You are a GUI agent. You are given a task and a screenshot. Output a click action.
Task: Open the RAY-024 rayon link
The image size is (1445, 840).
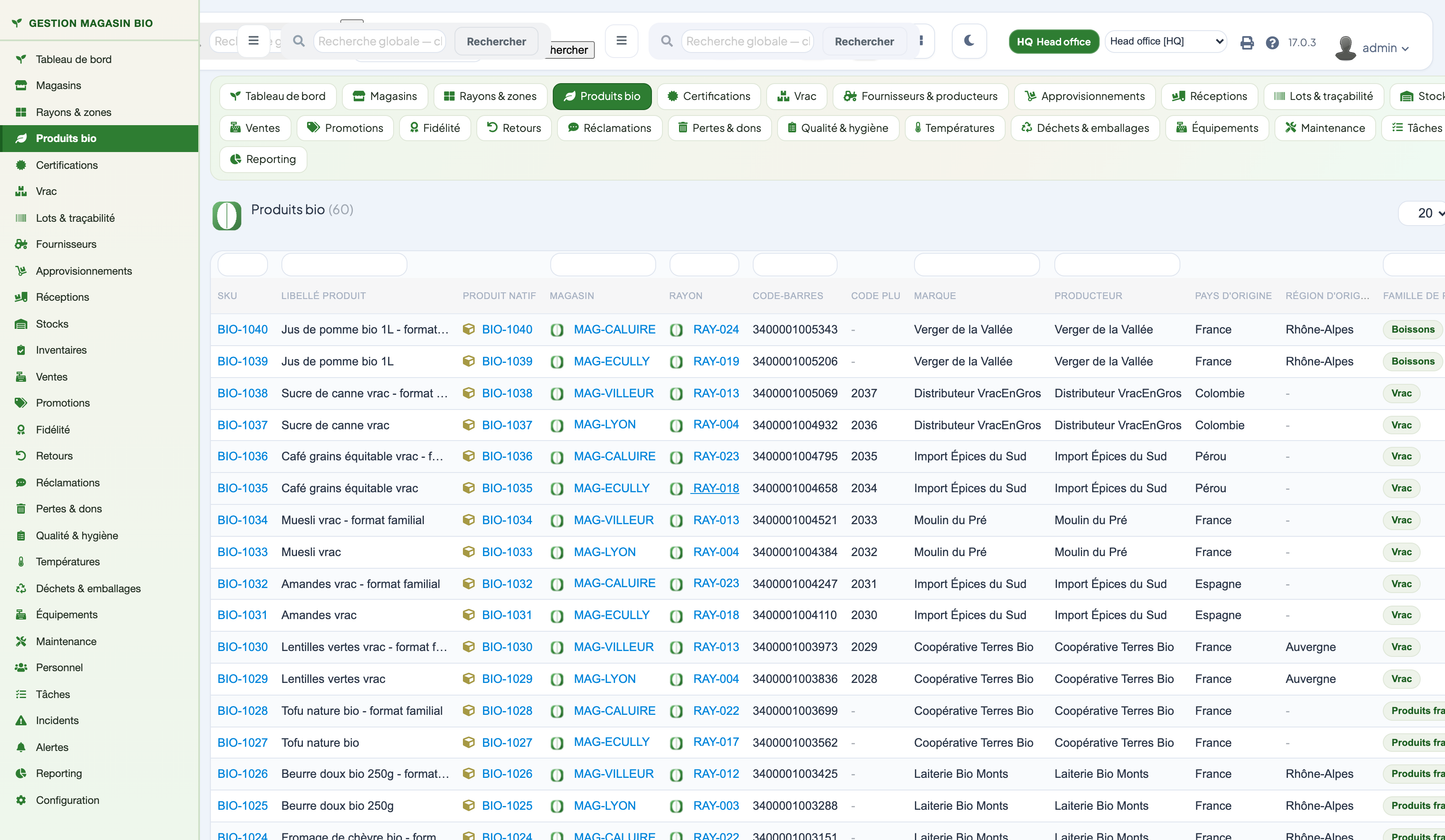[716, 329]
